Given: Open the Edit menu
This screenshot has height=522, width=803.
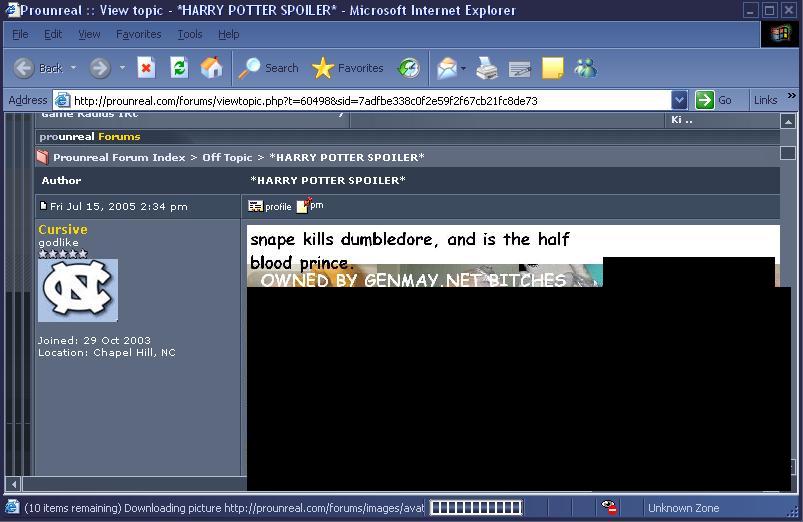Looking at the screenshot, I should click(53, 34).
